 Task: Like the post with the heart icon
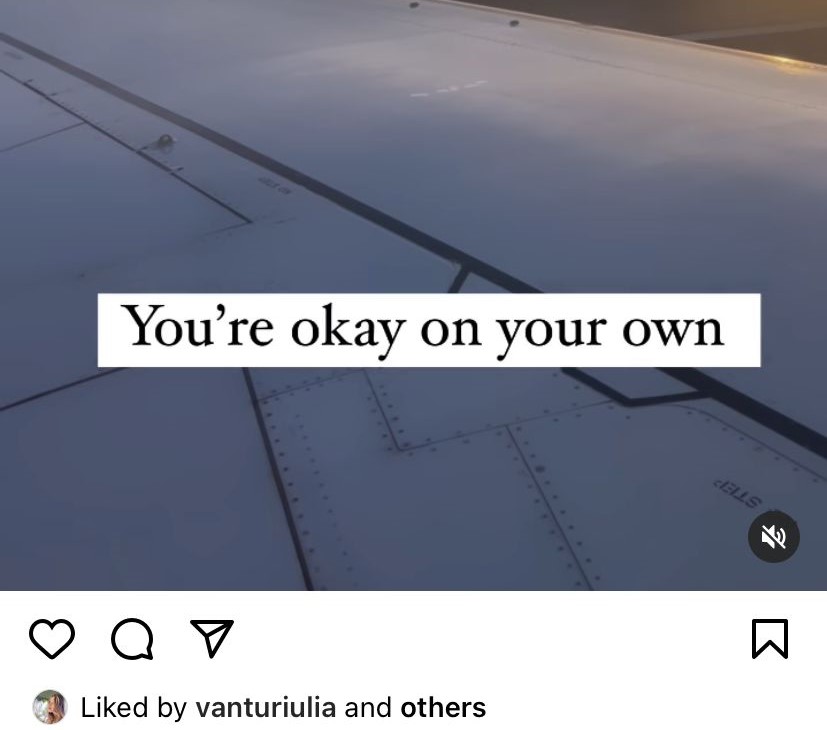(x=52, y=639)
